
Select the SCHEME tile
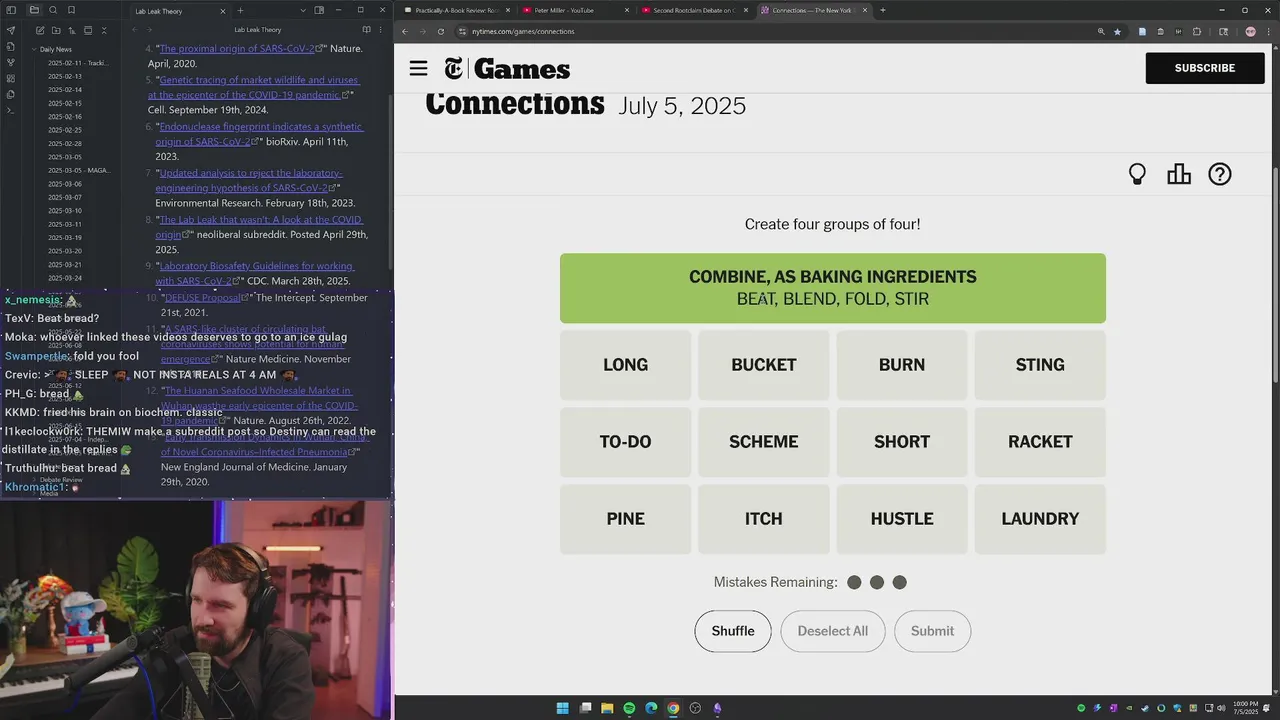pos(764,442)
